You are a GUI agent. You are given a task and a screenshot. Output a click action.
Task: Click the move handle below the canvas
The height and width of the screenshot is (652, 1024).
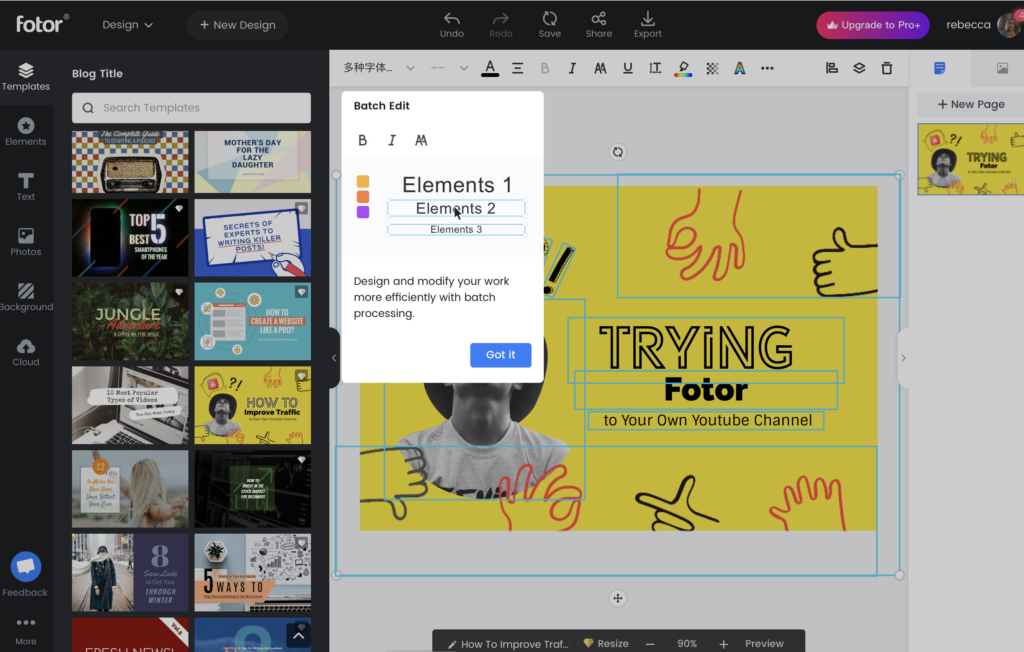pos(617,598)
